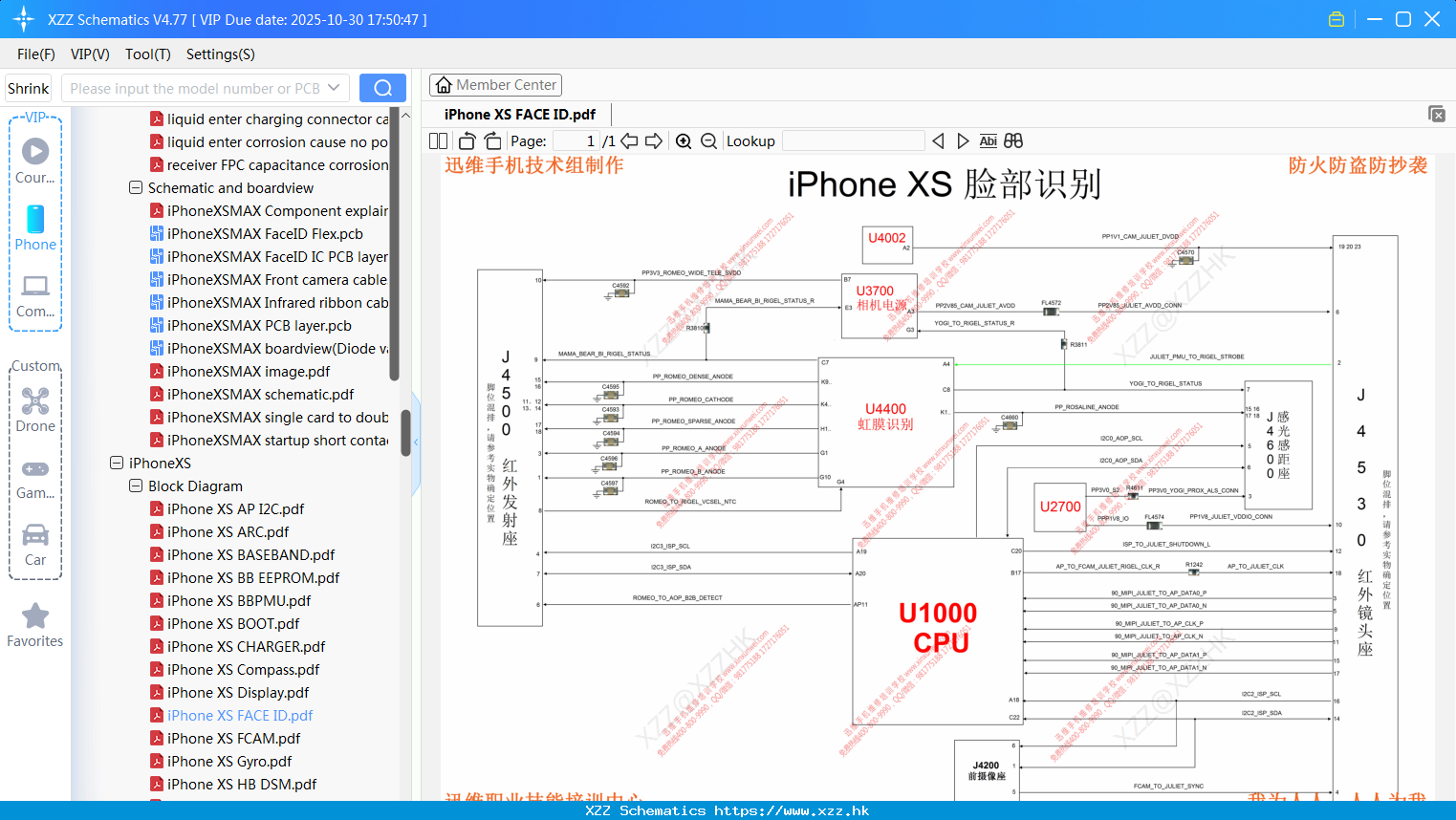Open iPhone XS CHARGER.pdf

[237, 646]
